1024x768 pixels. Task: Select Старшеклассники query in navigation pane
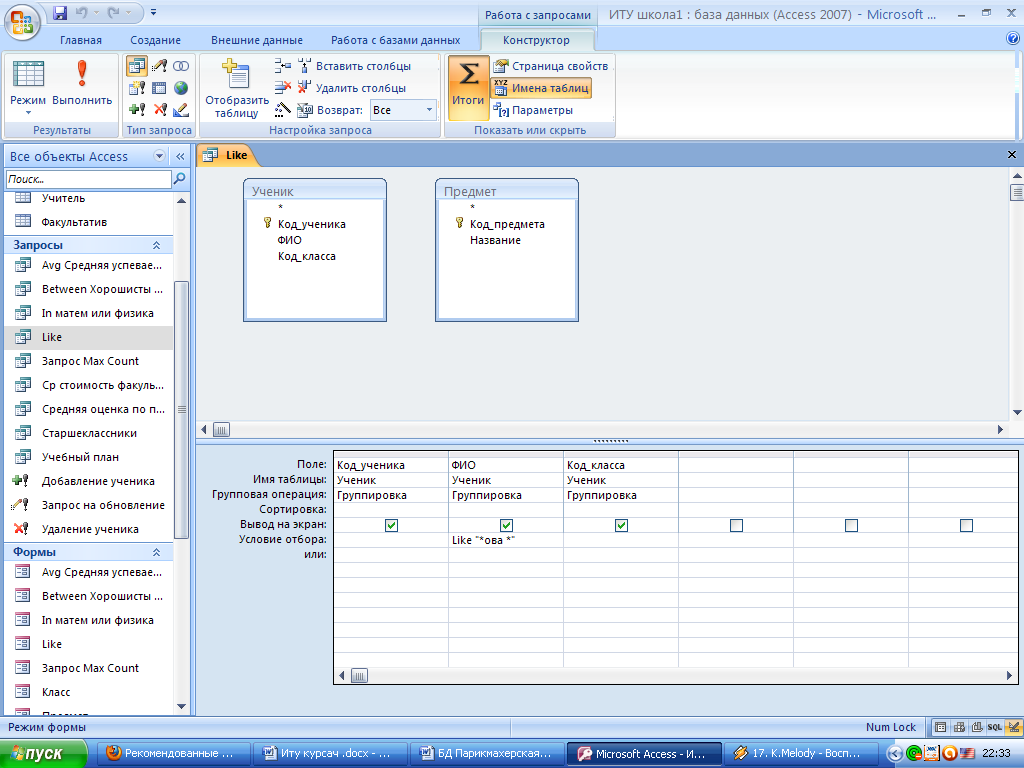coord(89,433)
